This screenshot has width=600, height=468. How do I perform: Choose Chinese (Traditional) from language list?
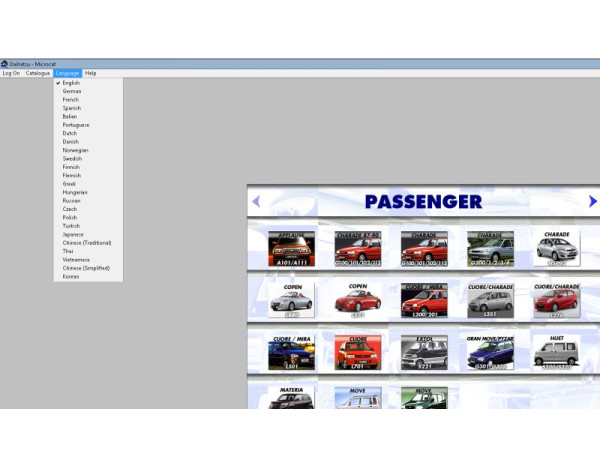(x=86, y=243)
